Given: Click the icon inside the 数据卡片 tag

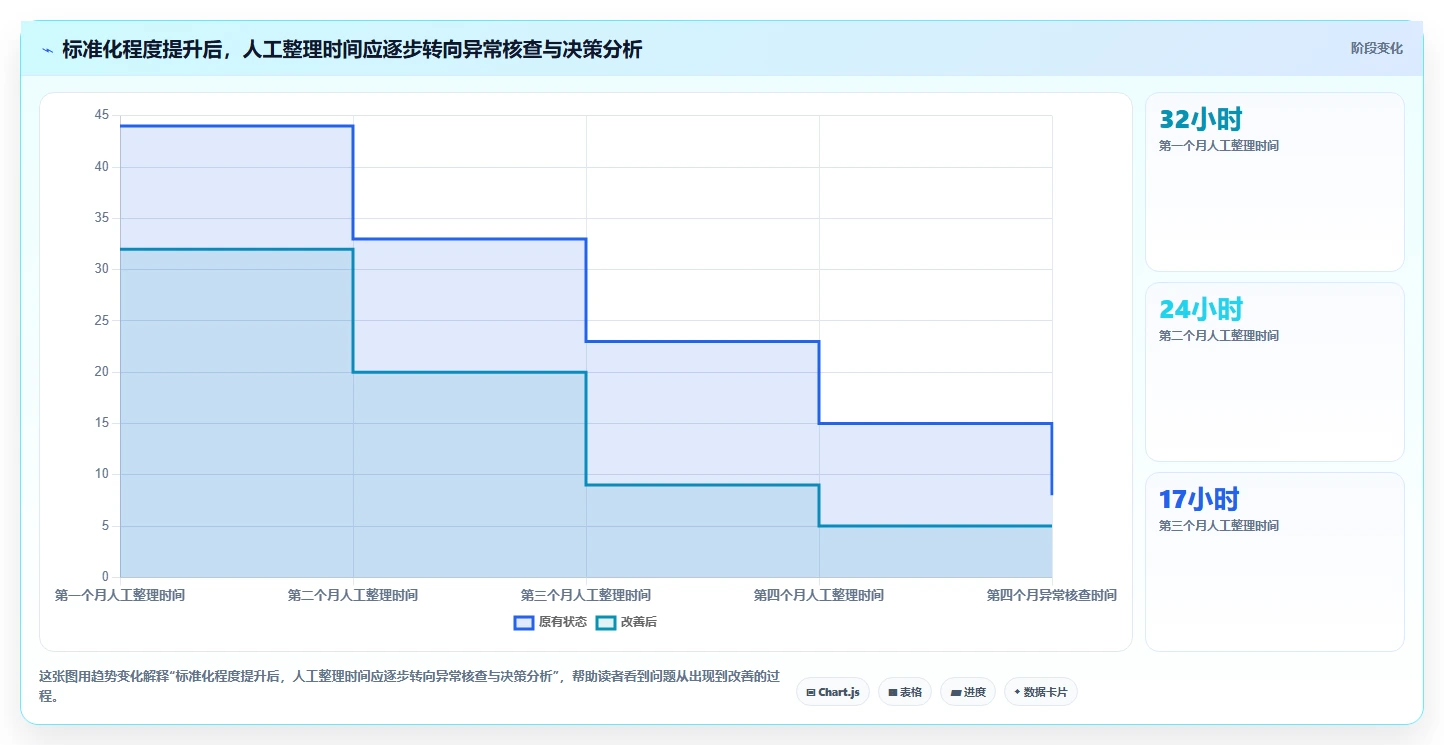Looking at the screenshot, I should click(x=1017, y=692).
